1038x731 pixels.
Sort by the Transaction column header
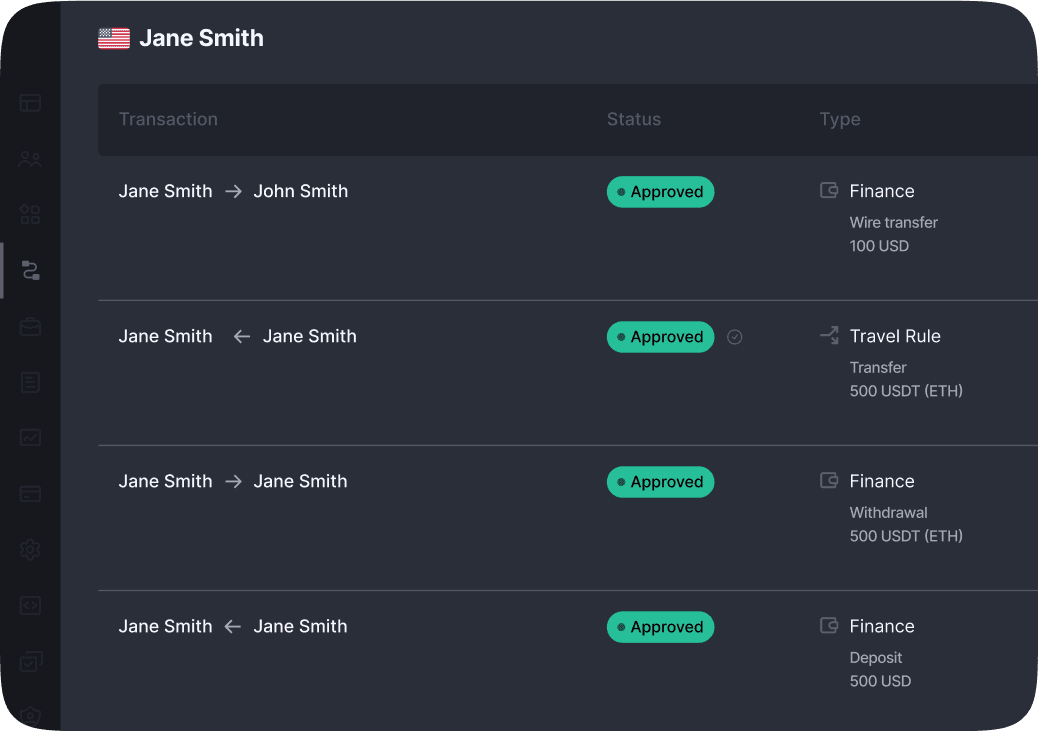(x=168, y=120)
